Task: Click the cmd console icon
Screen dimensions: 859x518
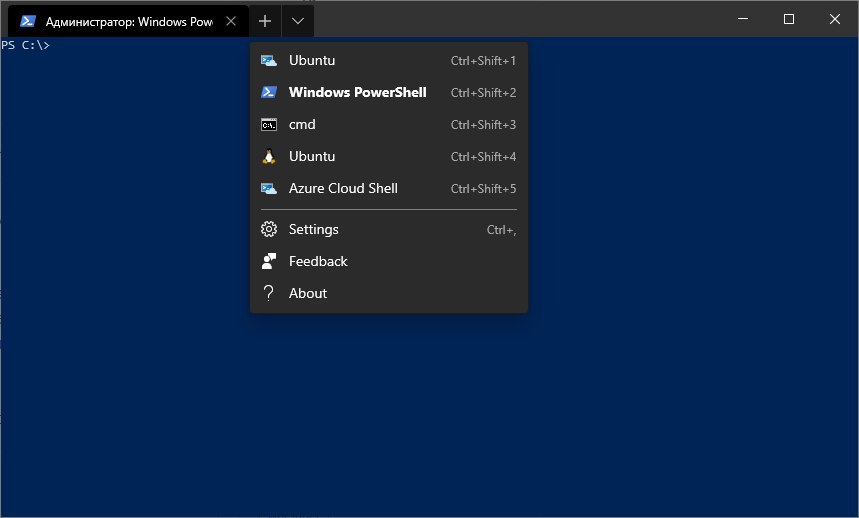Action: [269, 125]
